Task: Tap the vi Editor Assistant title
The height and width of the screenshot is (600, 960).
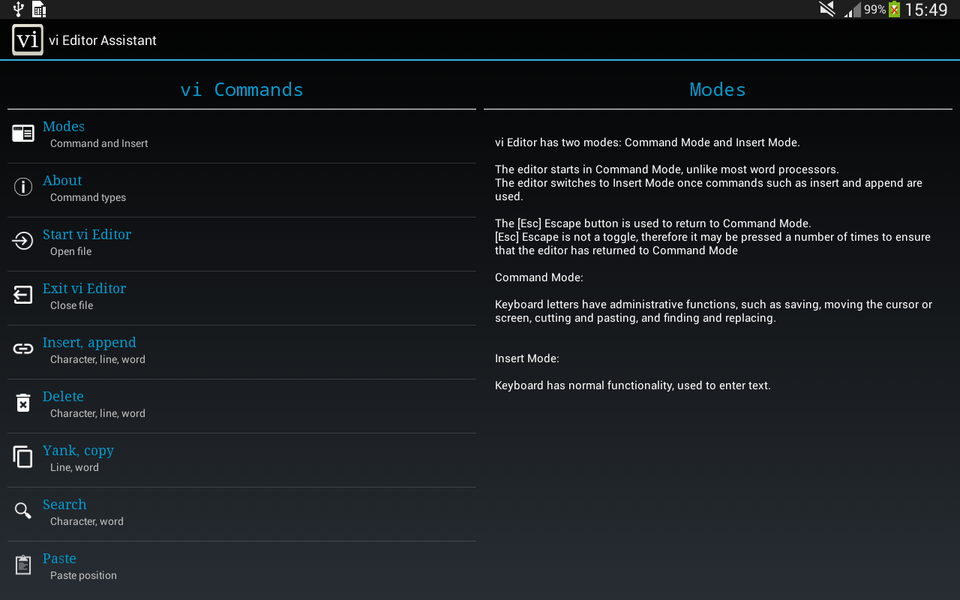Action: tap(103, 40)
